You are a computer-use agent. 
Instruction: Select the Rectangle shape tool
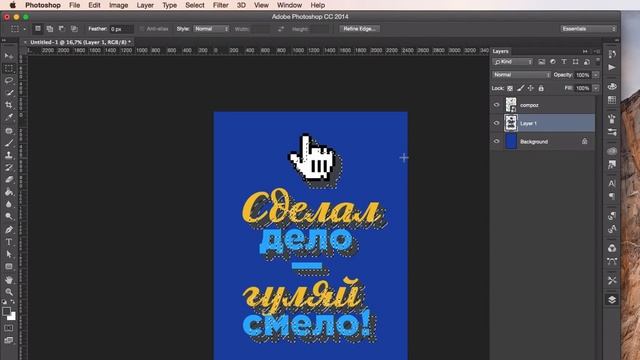(x=9, y=267)
